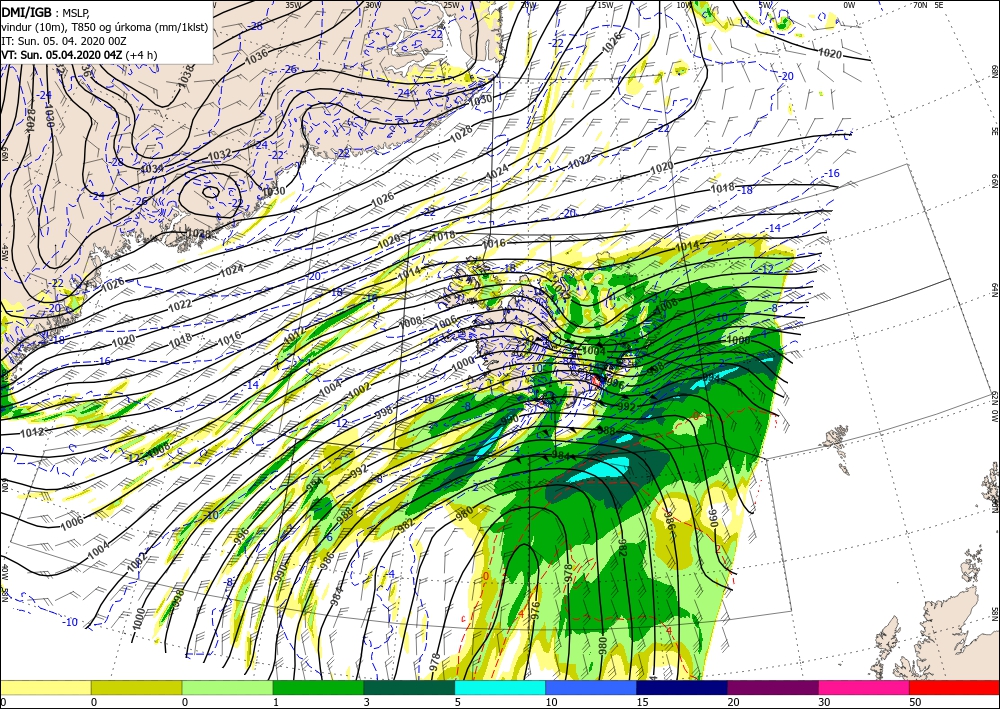The height and width of the screenshot is (709, 1000).
Task: Click the 'vindur (10m), T850 og úrkoma' line
Action: pos(105,27)
